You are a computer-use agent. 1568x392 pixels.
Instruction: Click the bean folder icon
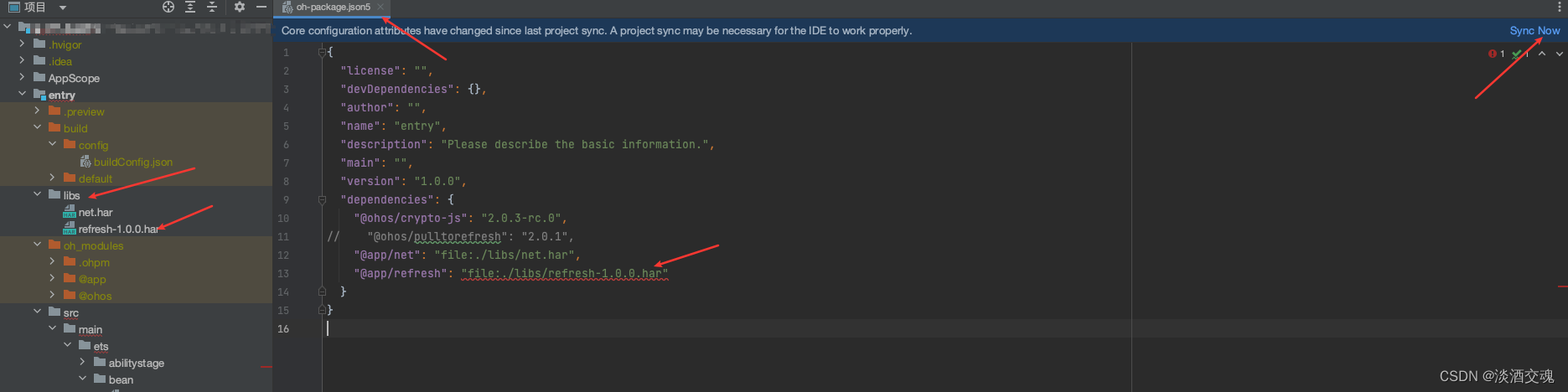[100, 379]
